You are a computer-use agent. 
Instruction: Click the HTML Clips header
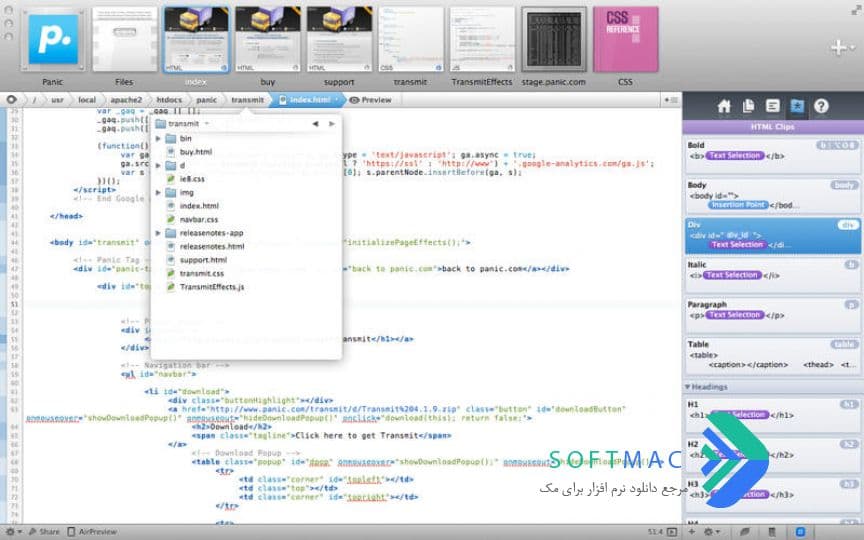click(x=773, y=127)
